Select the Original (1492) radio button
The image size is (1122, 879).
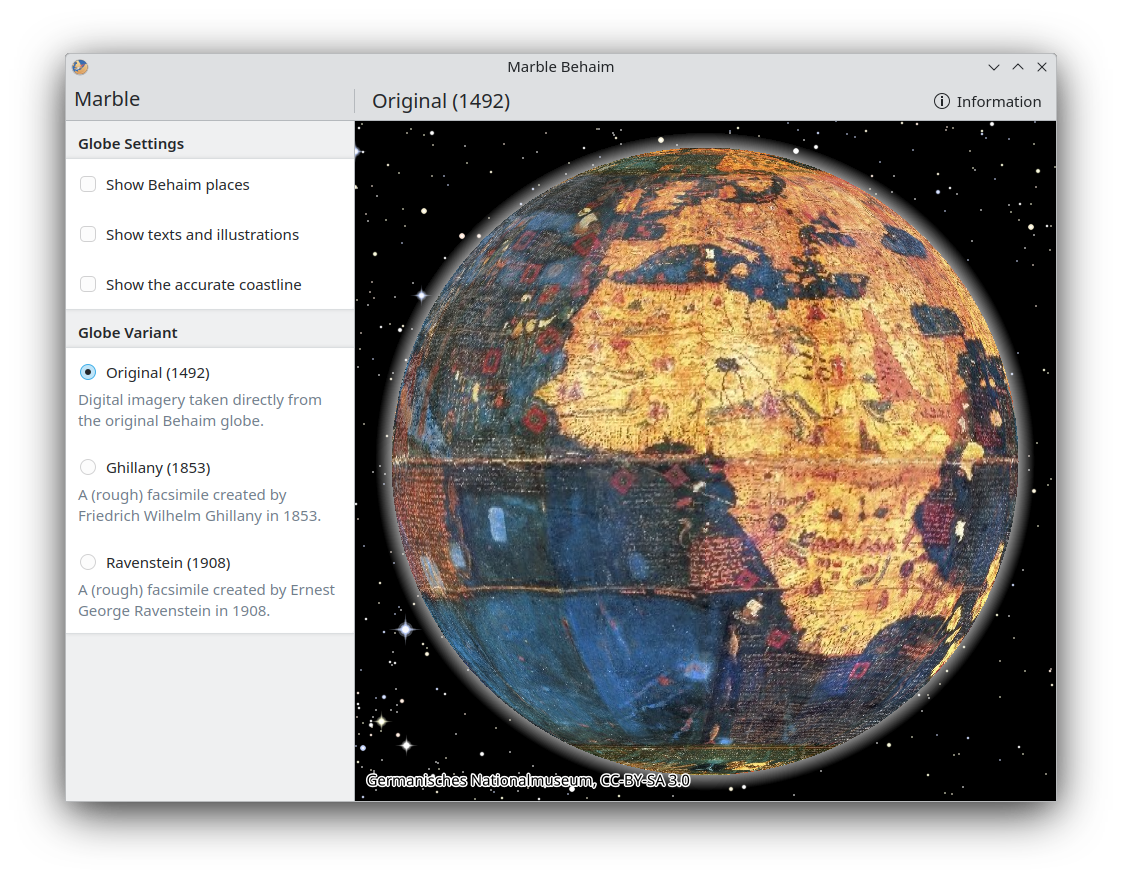pyautogui.click(x=88, y=372)
